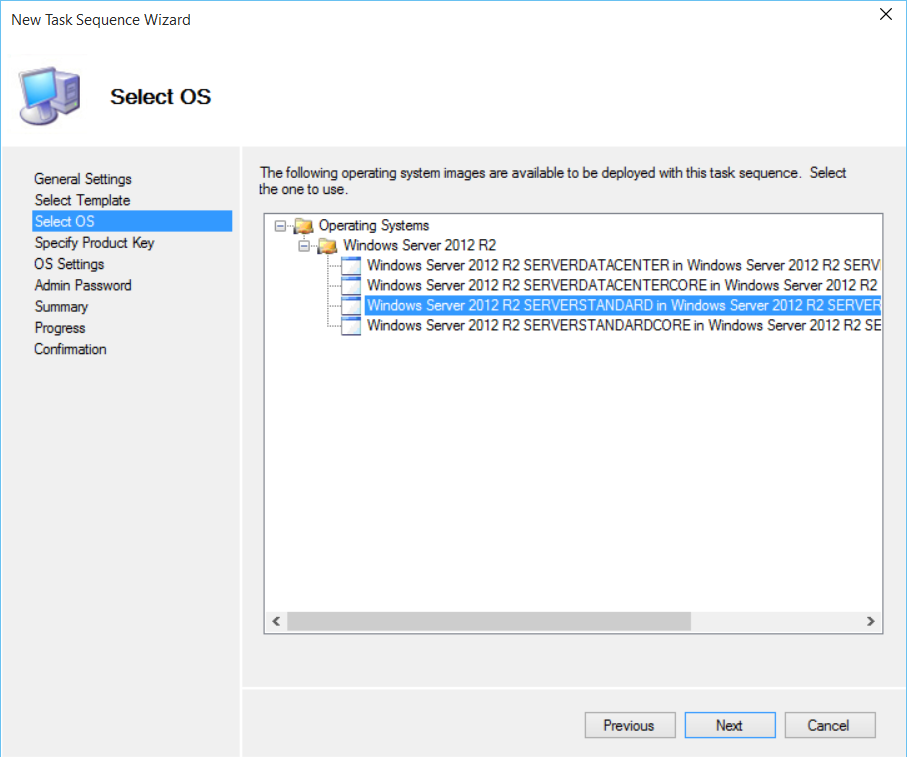Click the Windows Server 2012 R2 folder icon

pyautogui.click(x=327, y=246)
